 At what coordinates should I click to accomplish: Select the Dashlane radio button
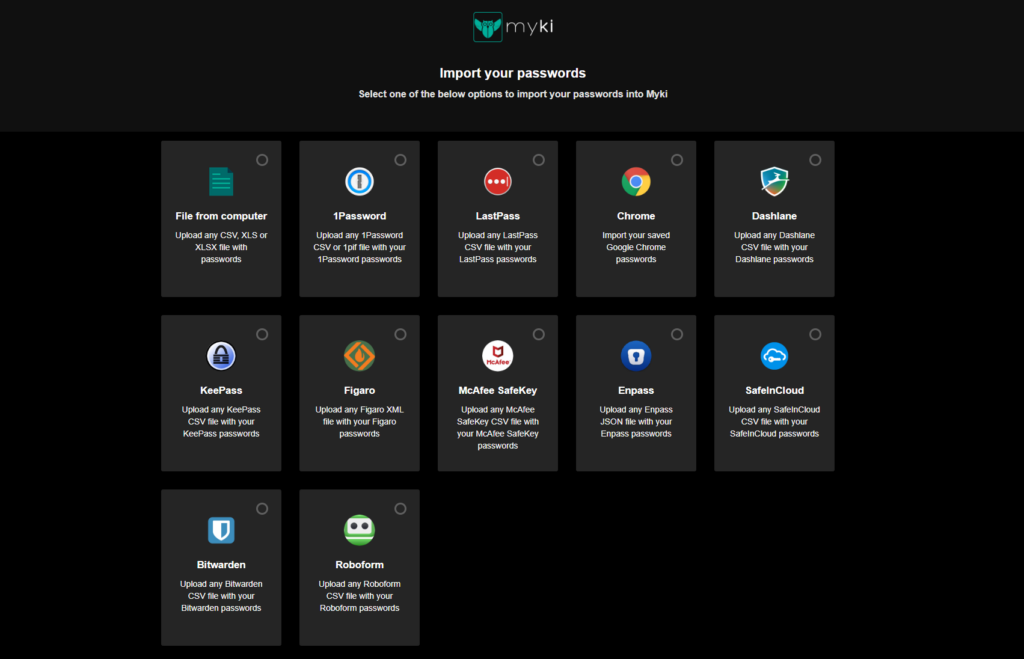[816, 160]
